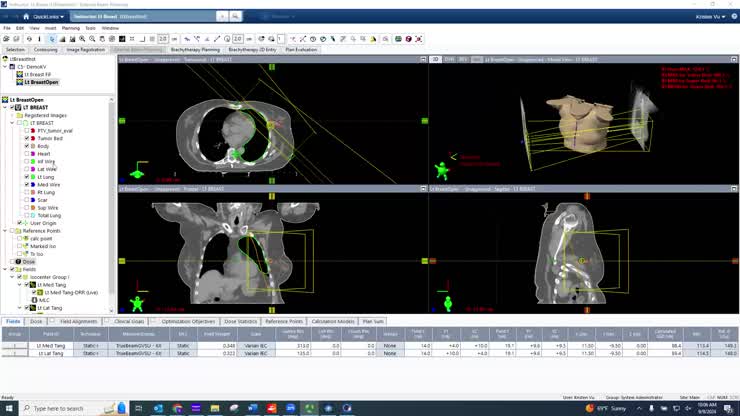Open the Dose Statistics tab

point(240,322)
